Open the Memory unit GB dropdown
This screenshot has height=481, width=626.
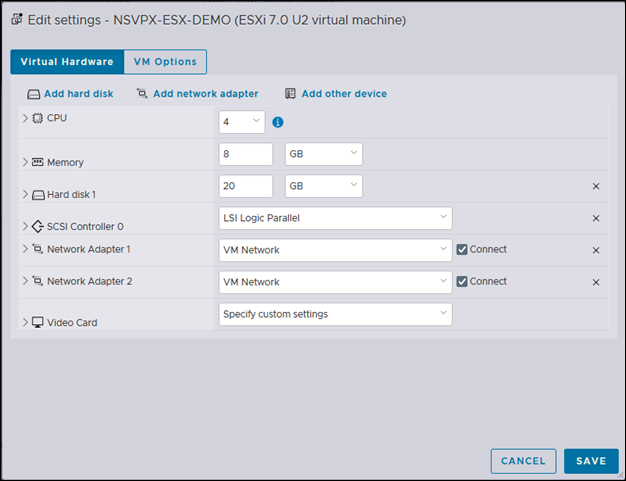coord(322,154)
